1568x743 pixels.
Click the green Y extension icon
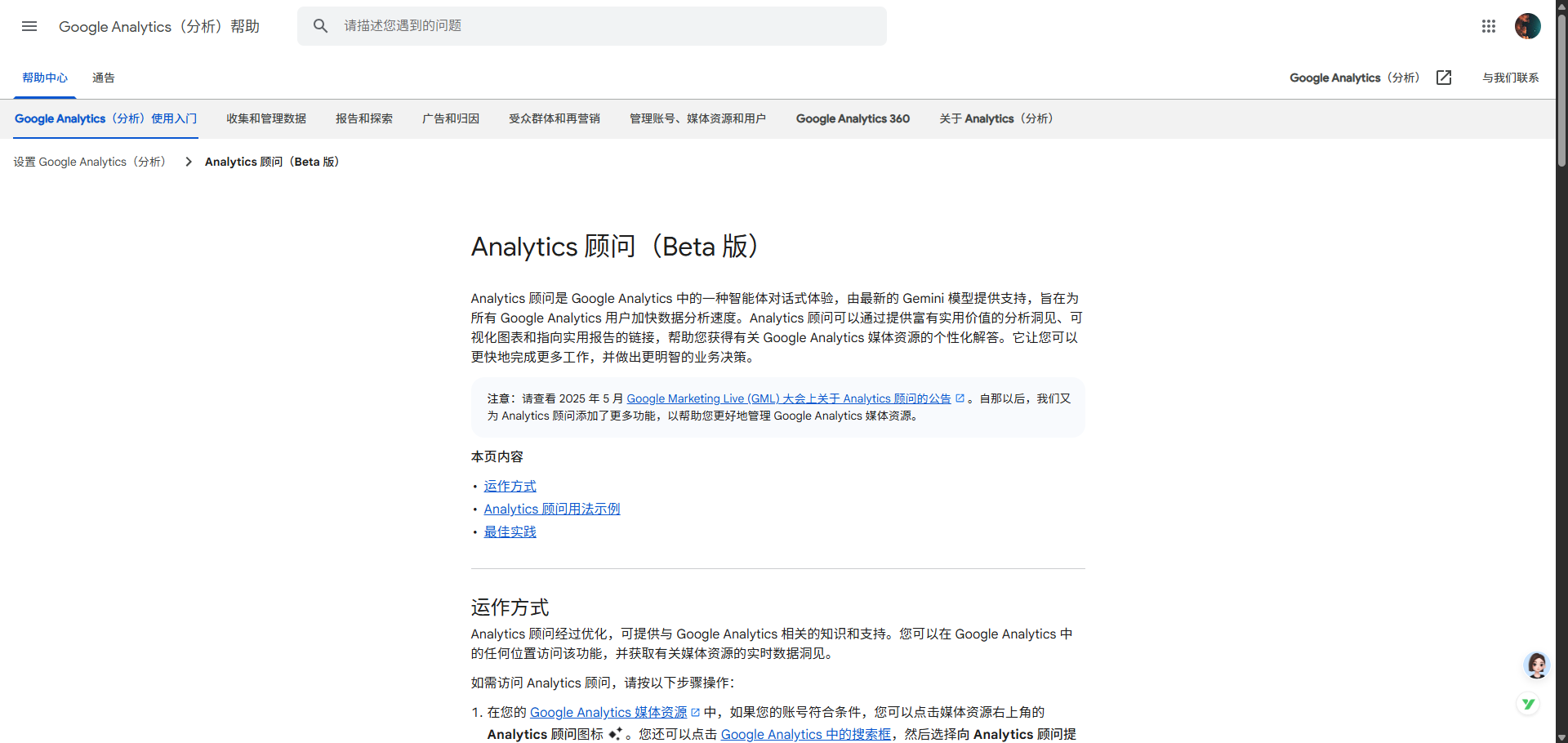[1528, 704]
